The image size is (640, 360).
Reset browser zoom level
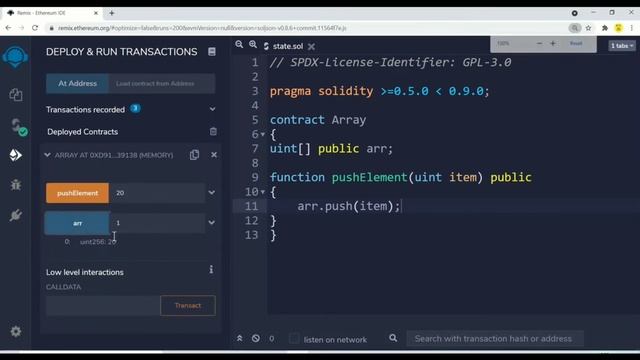(x=576, y=43)
